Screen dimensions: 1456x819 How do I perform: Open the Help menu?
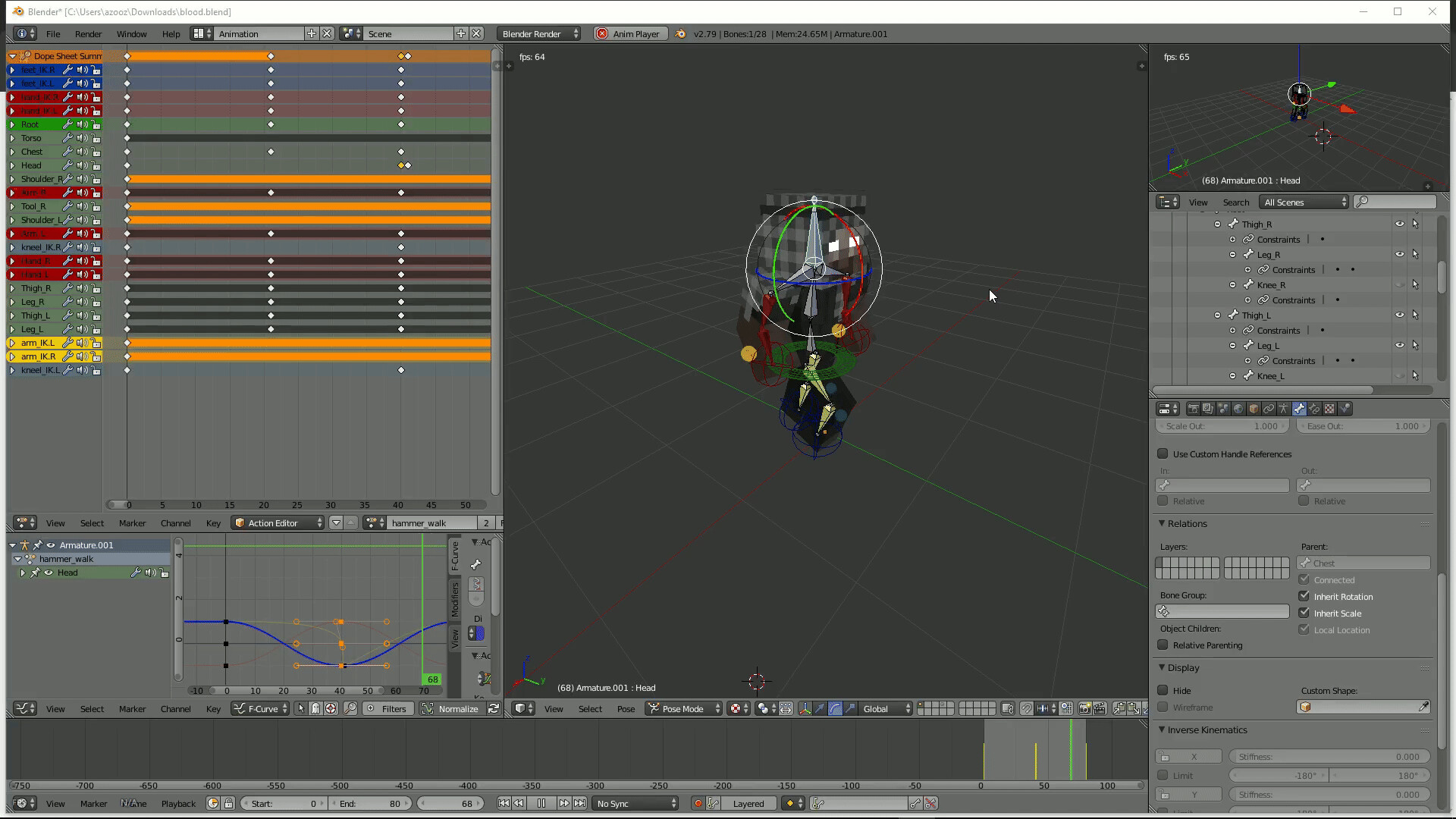point(171,33)
